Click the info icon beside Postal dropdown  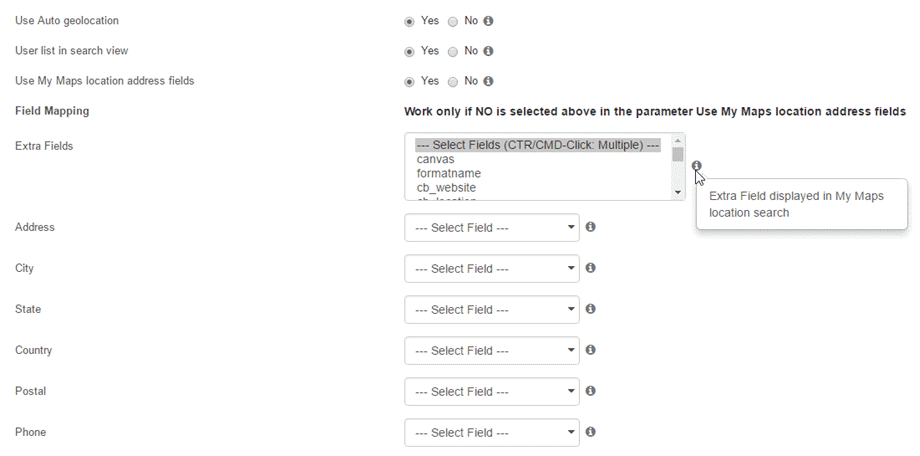pyautogui.click(x=591, y=391)
